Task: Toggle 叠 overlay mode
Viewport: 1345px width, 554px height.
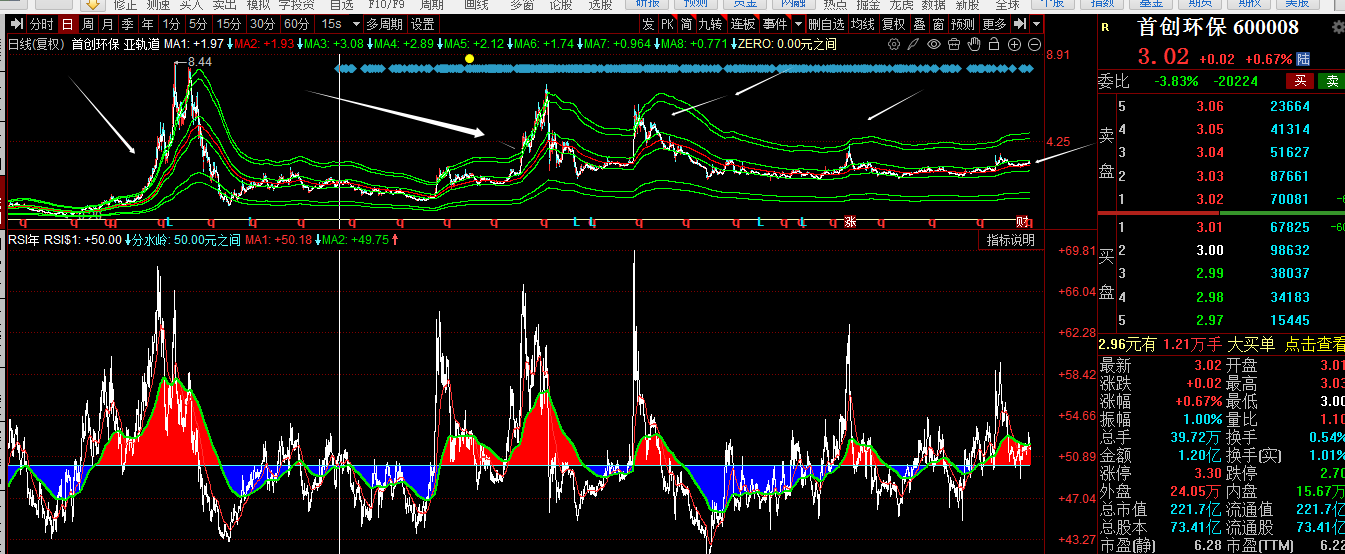Action: coord(919,23)
